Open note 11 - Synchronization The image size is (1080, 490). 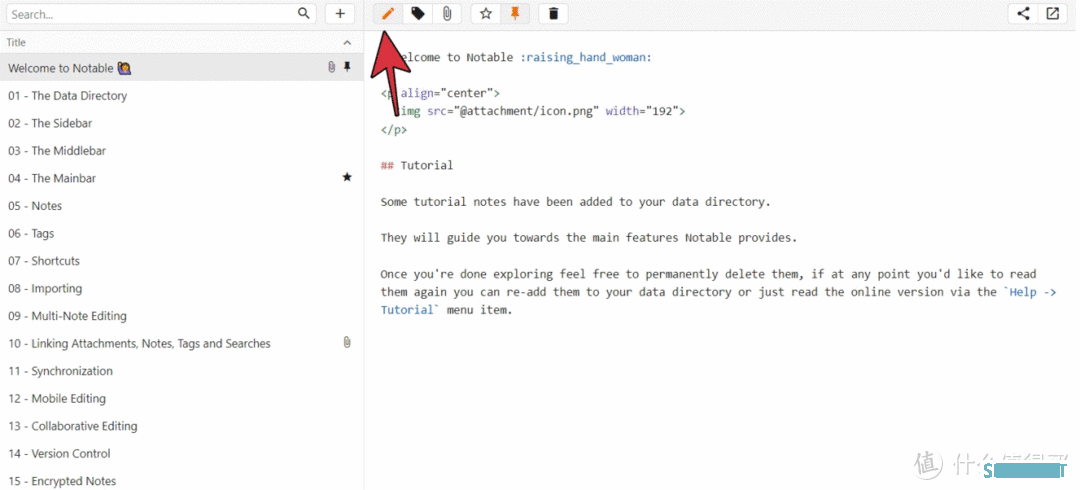click(x=182, y=371)
